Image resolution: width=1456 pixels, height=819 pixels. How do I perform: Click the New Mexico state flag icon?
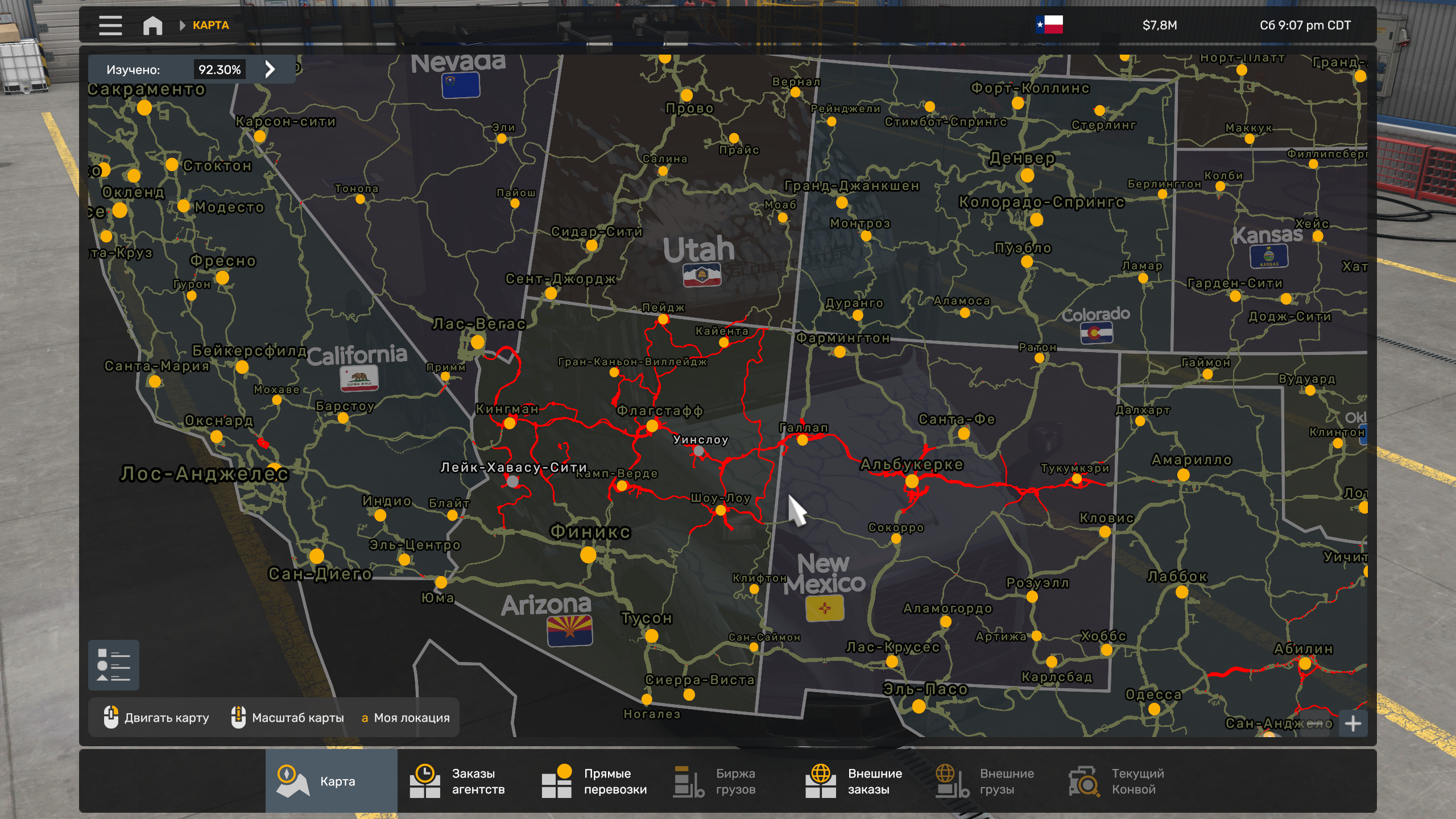point(825,609)
